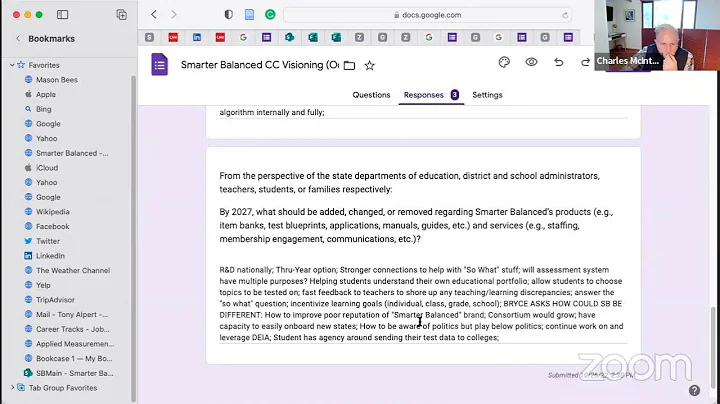
Task: Undo with the curved left arrow
Action: pos(558,62)
